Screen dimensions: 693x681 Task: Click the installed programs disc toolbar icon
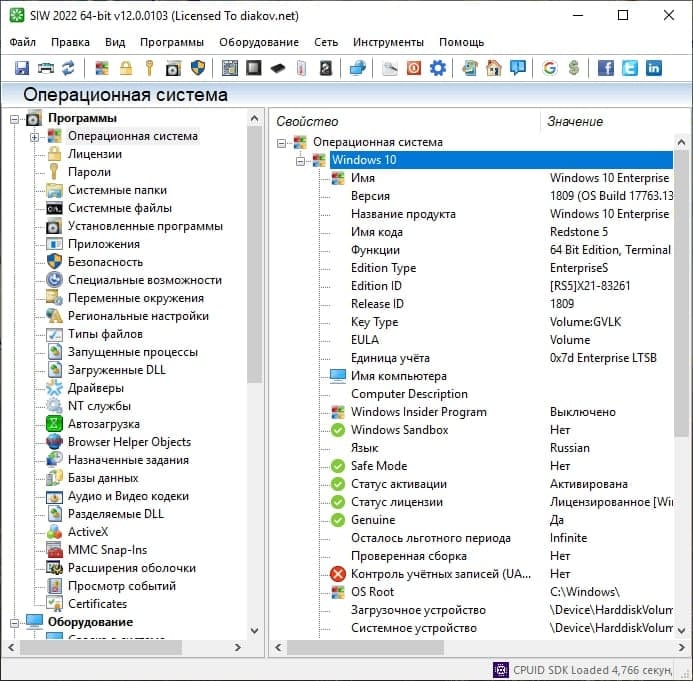[173, 68]
